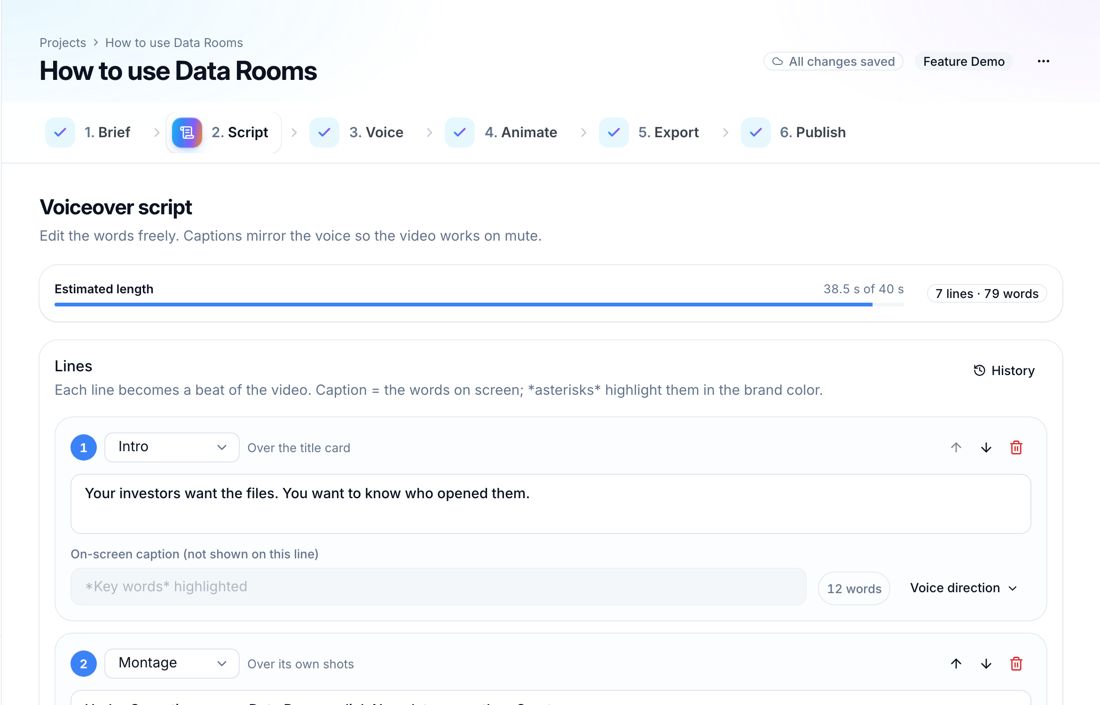Click the Animate step checkmark icon
Image resolution: width=1100 pixels, height=705 pixels.
[x=460, y=133]
